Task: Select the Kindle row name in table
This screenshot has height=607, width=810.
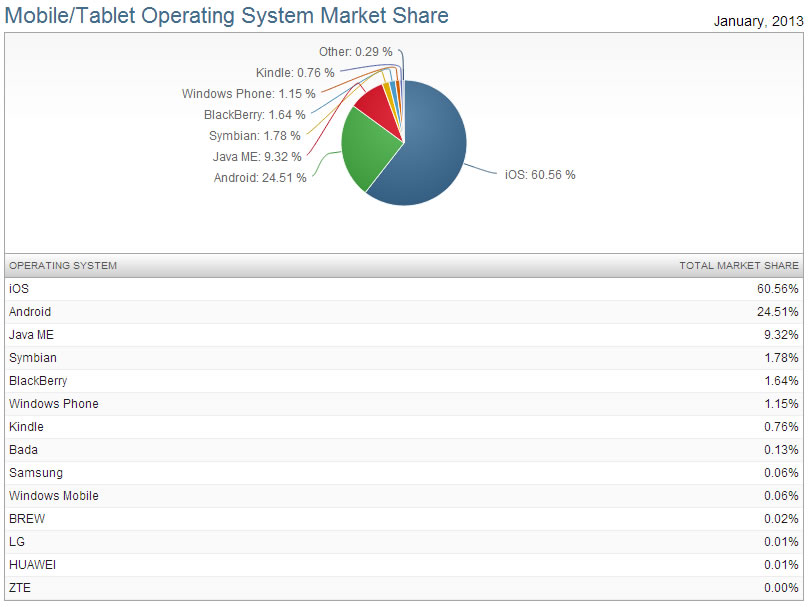Action: click(26, 427)
